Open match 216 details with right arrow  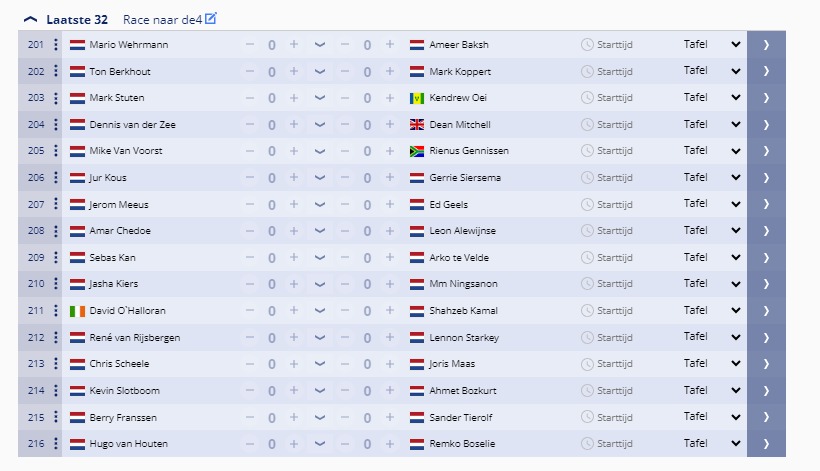click(x=766, y=443)
